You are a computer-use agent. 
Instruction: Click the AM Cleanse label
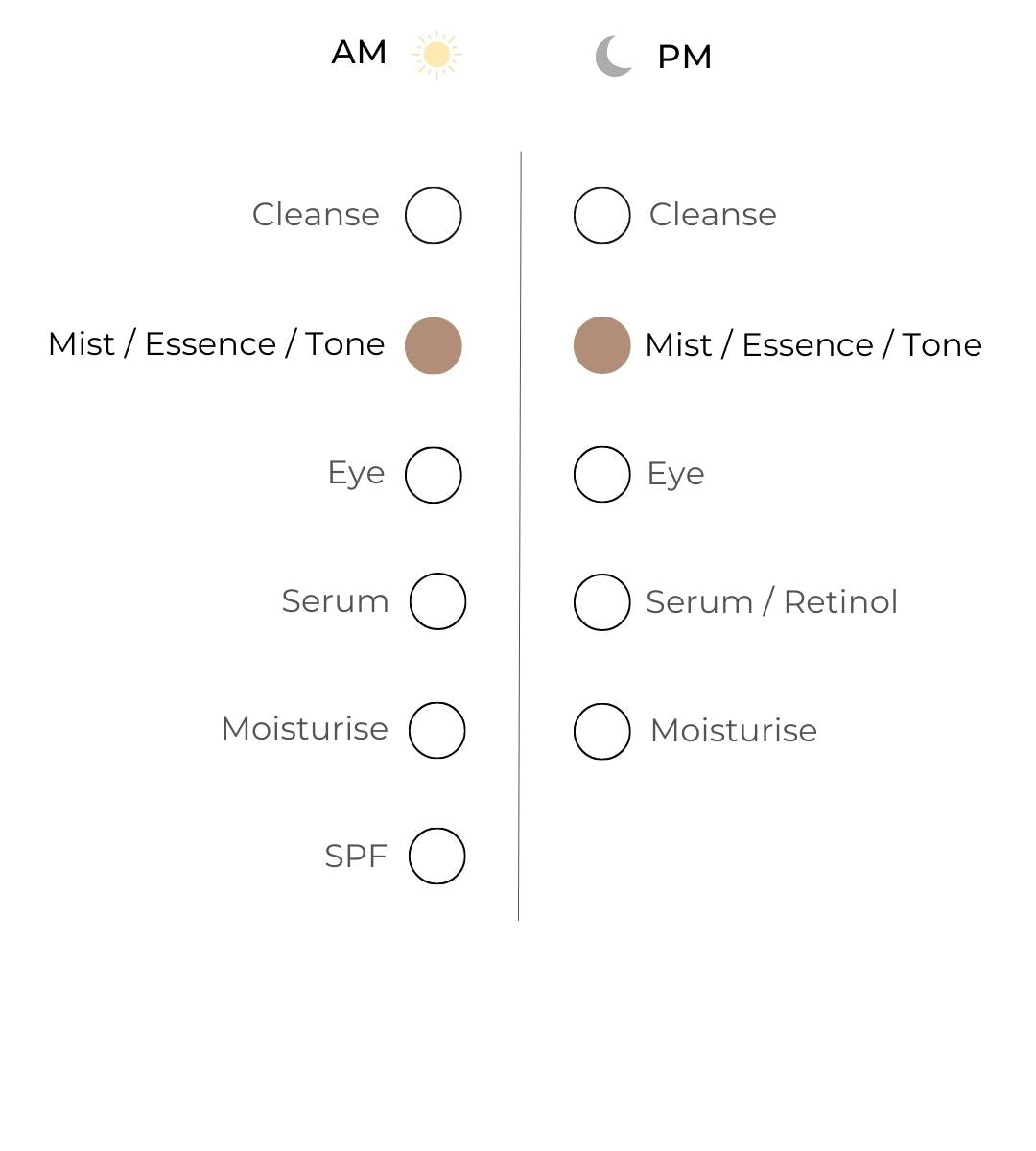pos(316,215)
